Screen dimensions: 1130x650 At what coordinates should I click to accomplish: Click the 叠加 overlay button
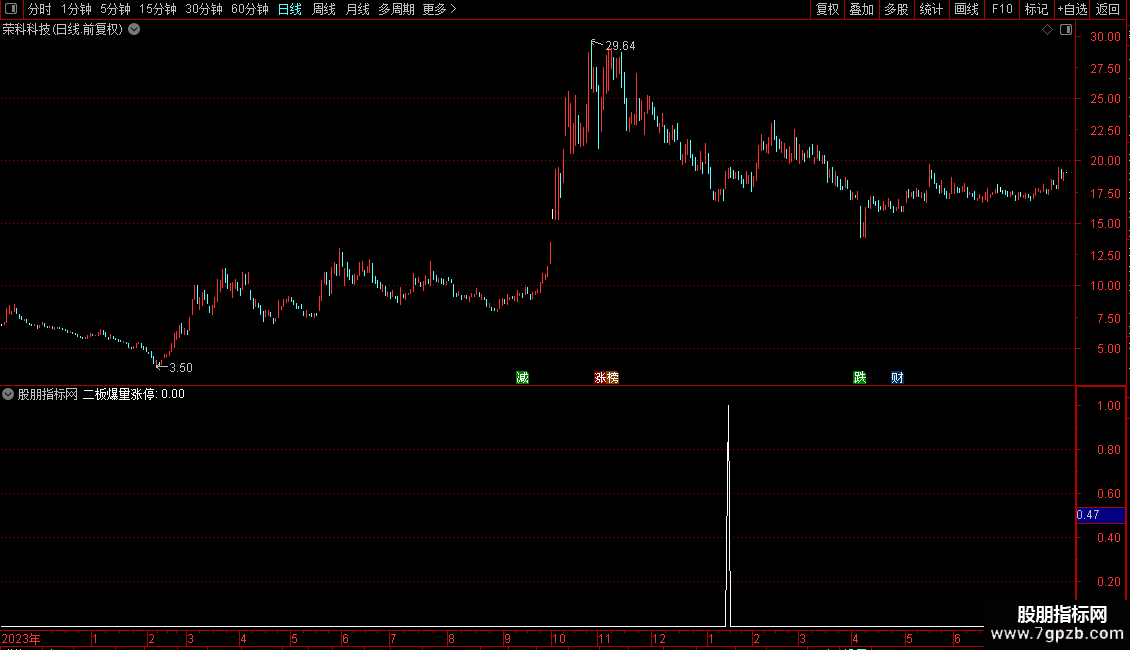tap(861, 9)
